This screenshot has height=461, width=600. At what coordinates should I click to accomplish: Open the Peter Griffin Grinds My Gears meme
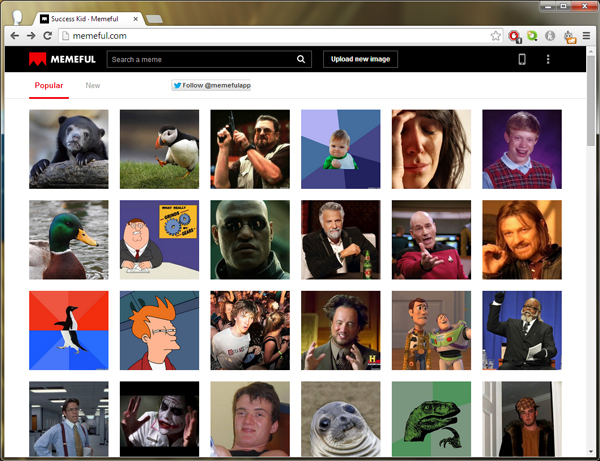[160, 240]
